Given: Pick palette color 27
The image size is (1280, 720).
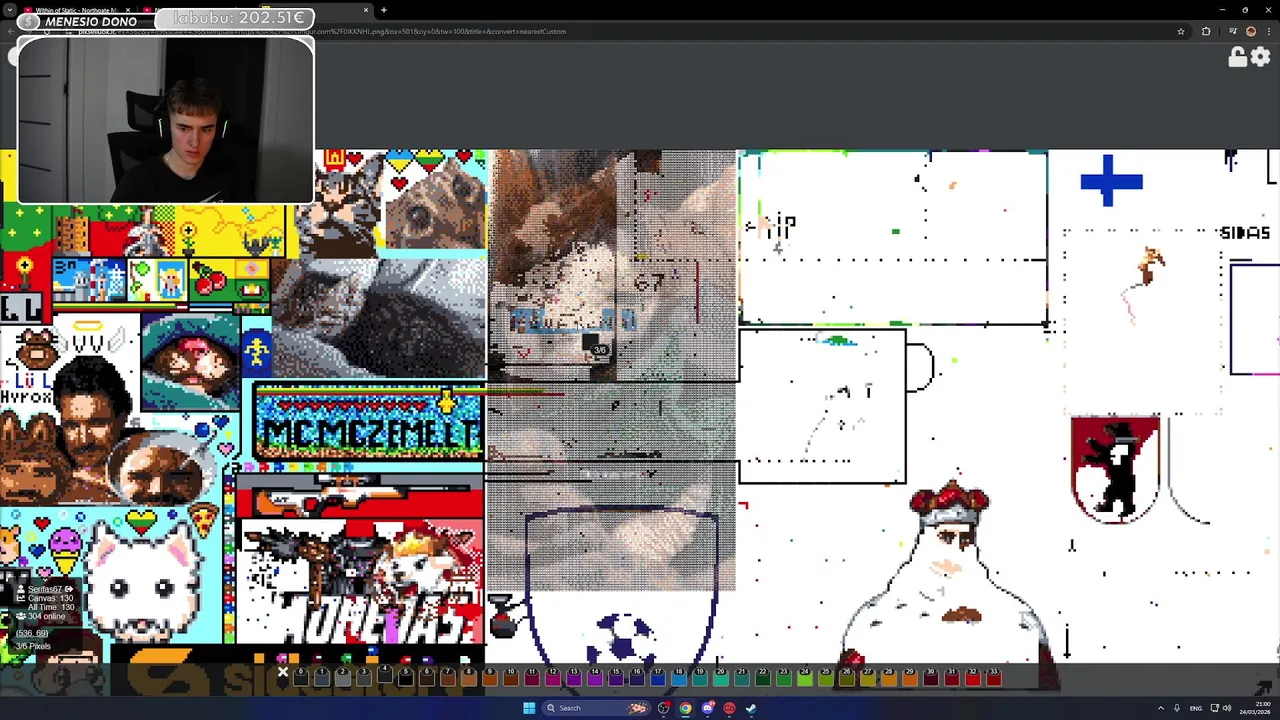Looking at the screenshot, I should (867, 678).
